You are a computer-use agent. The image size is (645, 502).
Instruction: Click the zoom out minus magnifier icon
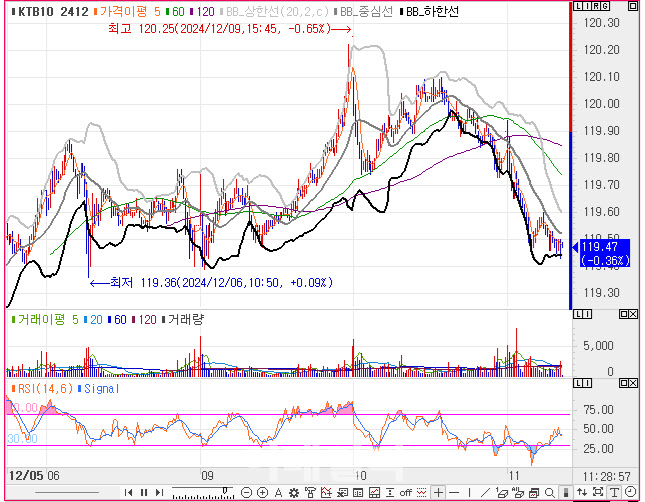pyautogui.click(x=246, y=492)
